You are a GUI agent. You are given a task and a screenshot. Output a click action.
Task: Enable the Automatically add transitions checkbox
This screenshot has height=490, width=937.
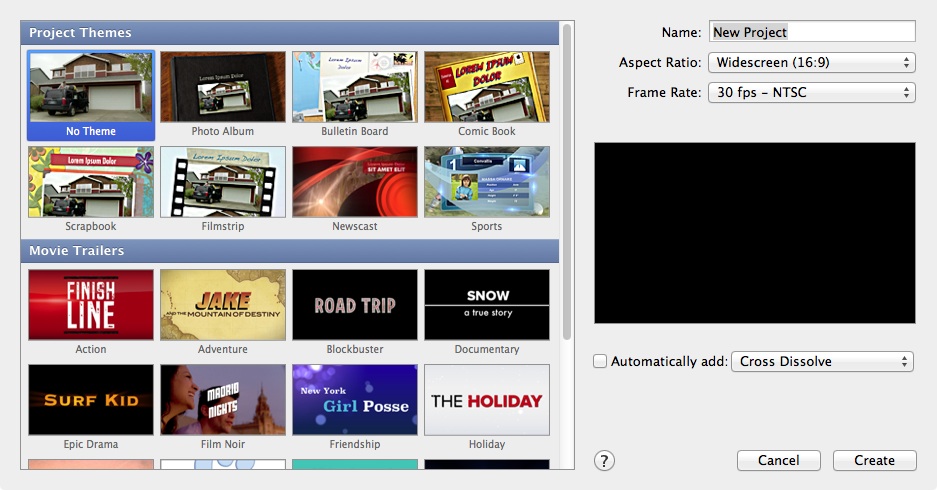coord(600,361)
